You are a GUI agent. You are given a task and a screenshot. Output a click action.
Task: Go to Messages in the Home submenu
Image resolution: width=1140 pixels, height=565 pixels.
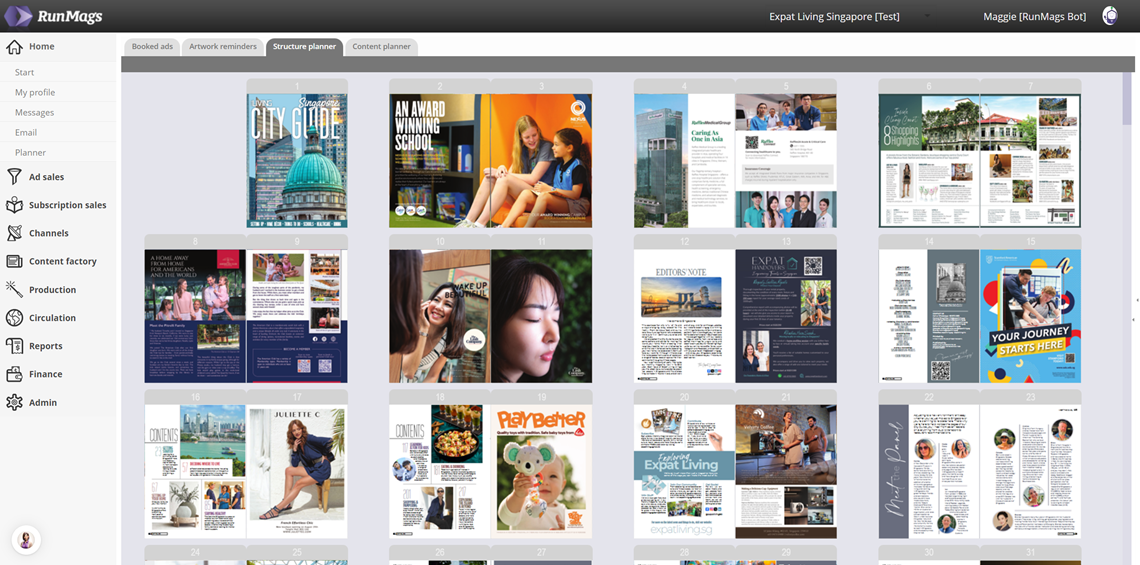coord(35,112)
